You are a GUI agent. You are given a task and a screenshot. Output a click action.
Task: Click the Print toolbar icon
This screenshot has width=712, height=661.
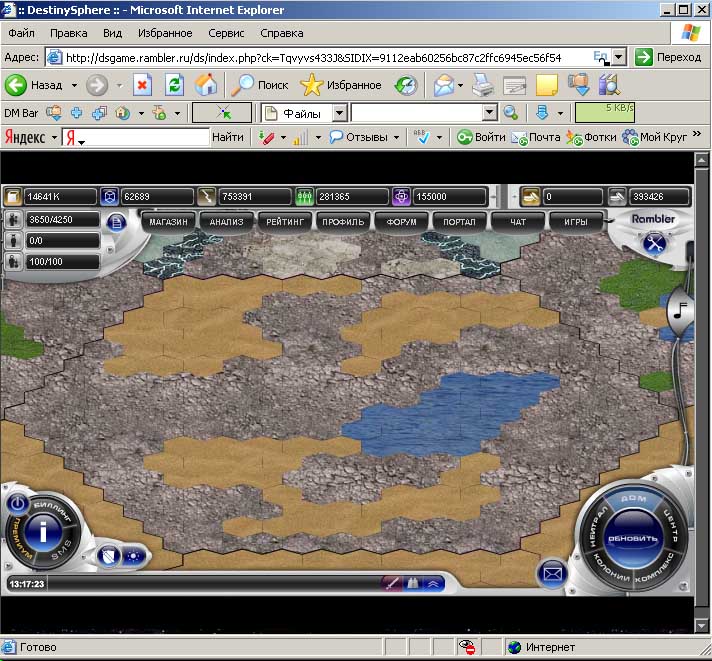[x=483, y=85]
